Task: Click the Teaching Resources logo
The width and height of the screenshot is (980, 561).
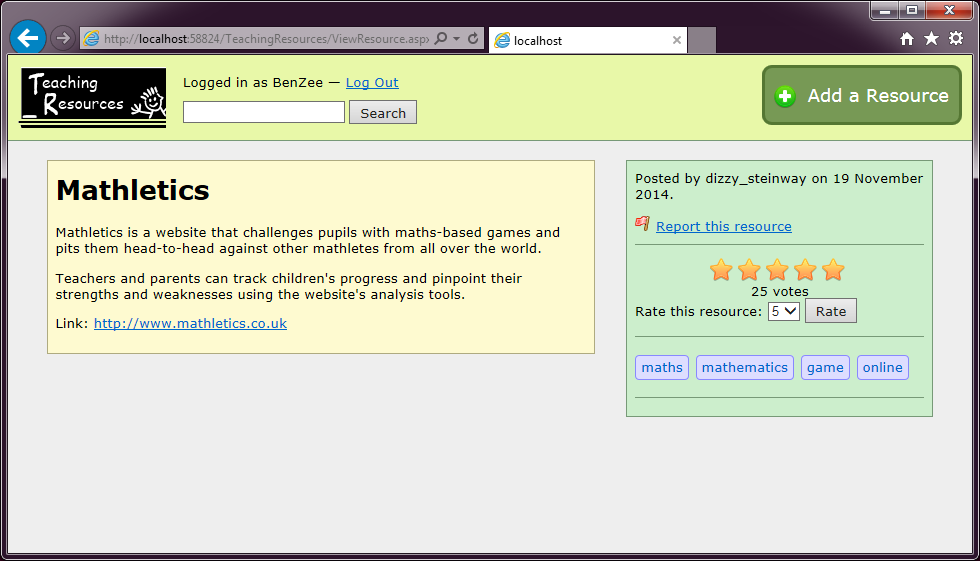Action: [x=93, y=97]
